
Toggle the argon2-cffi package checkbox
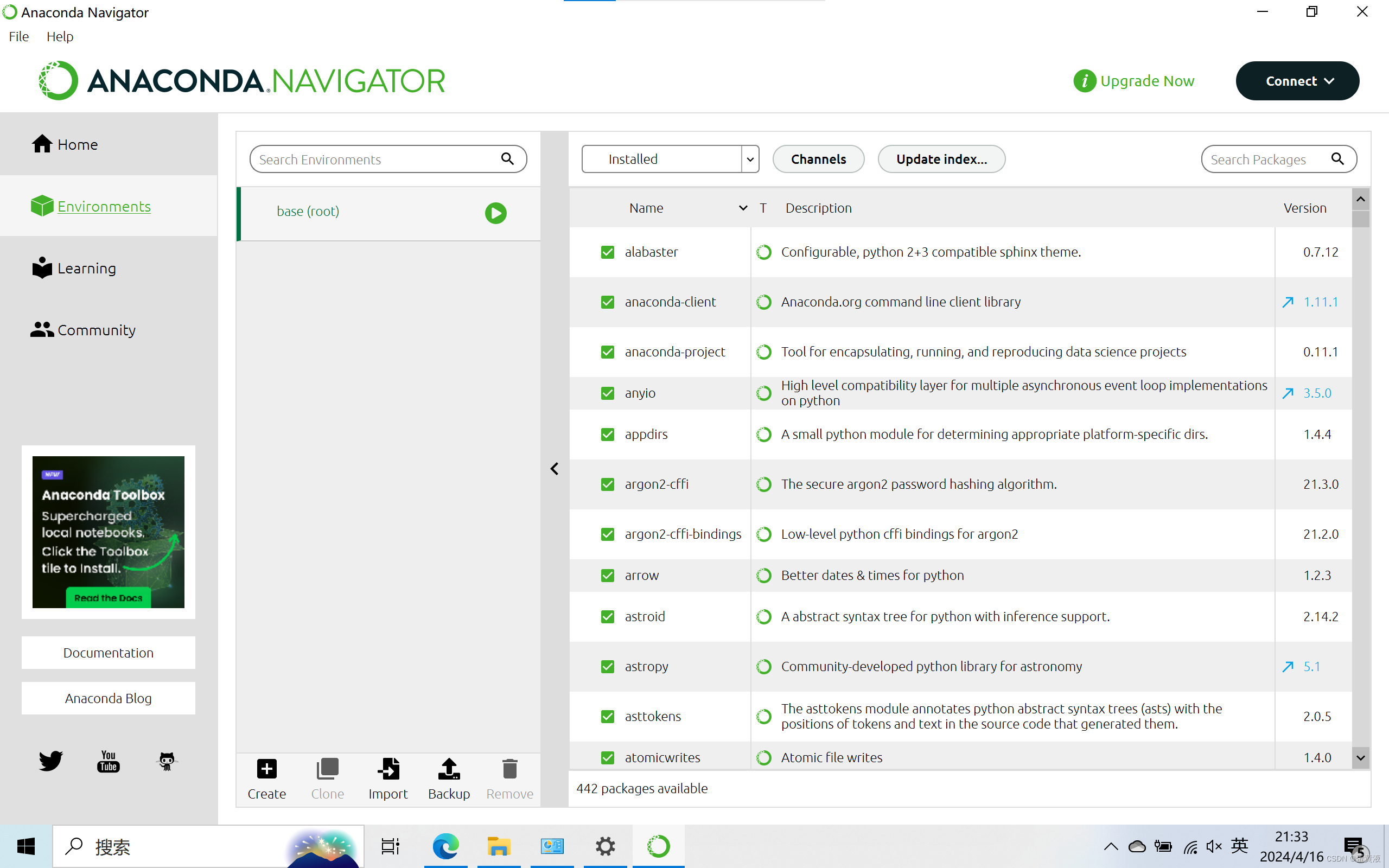pyautogui.click(x=607, y=484)
